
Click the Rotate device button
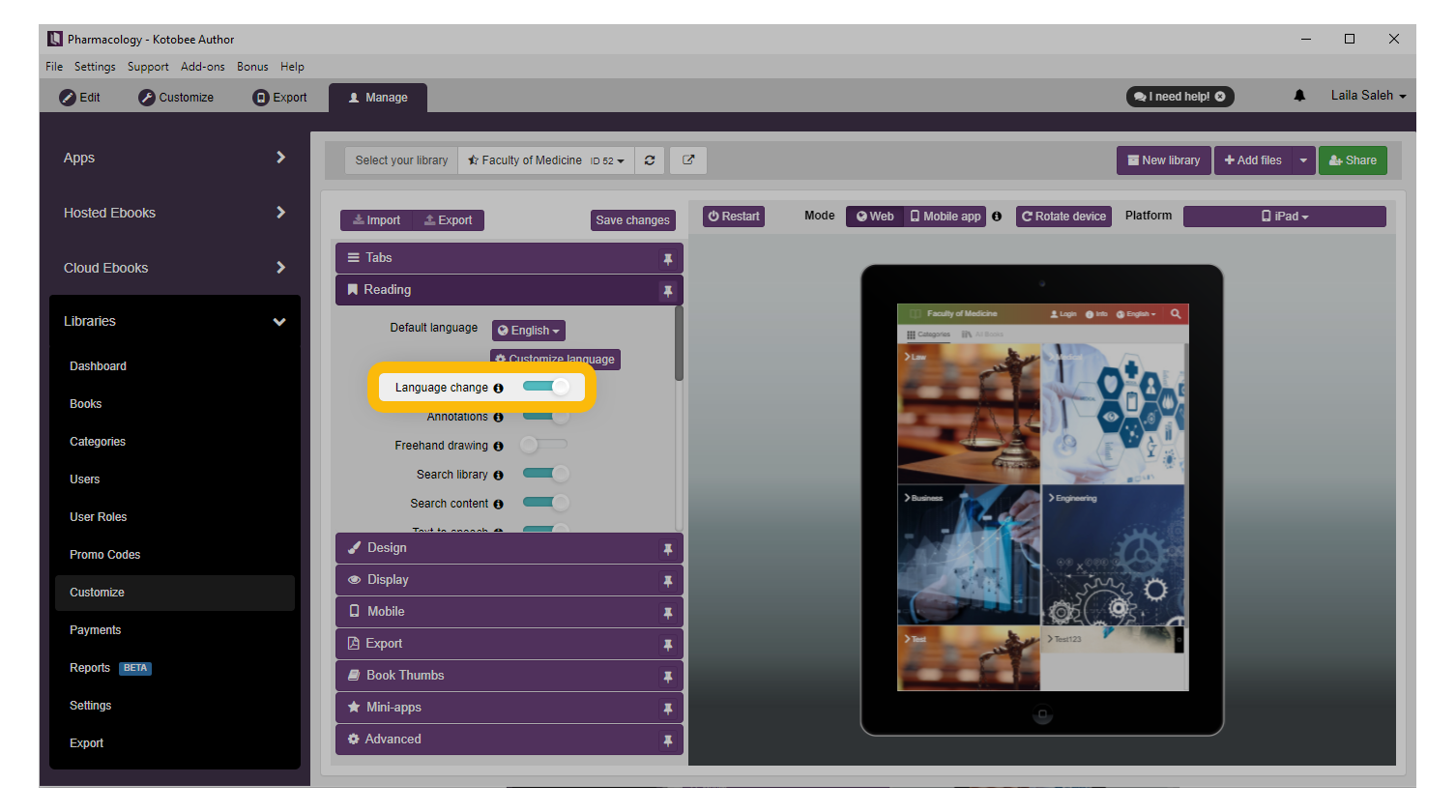1063,217
